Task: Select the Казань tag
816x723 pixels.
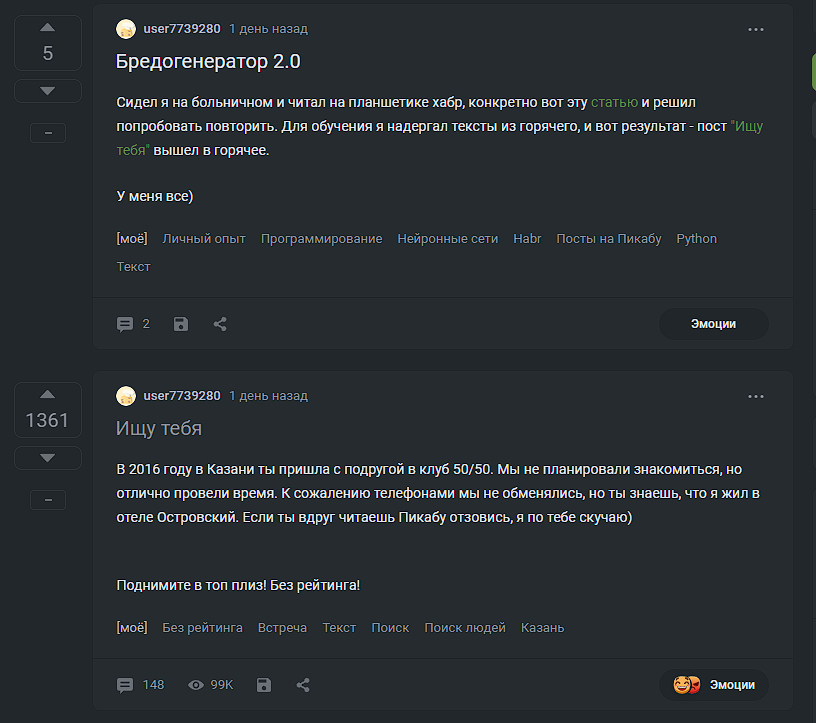Action: click(542, 628)
